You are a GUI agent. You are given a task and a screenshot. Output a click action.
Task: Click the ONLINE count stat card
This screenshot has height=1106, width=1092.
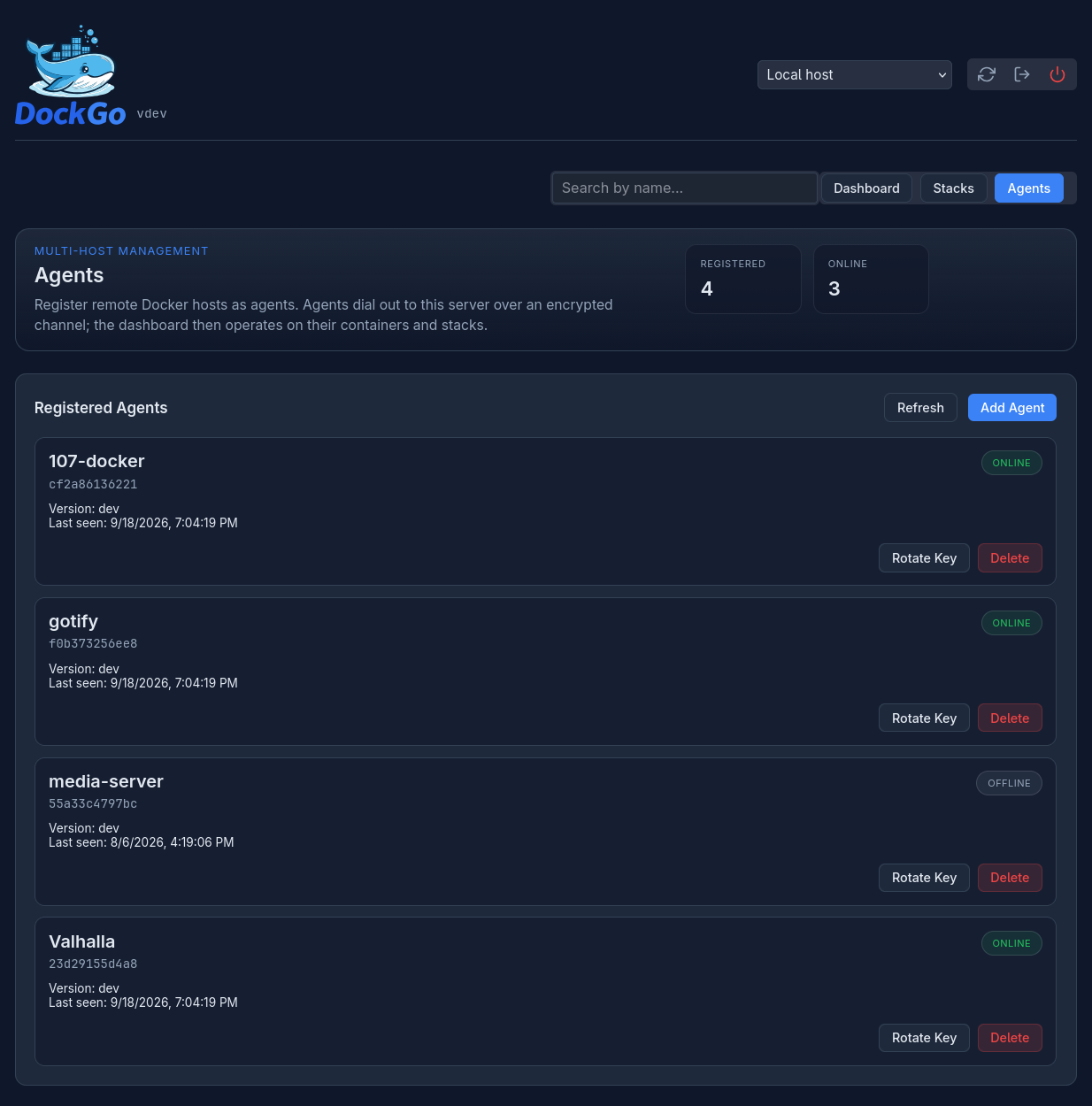[871, 280]
